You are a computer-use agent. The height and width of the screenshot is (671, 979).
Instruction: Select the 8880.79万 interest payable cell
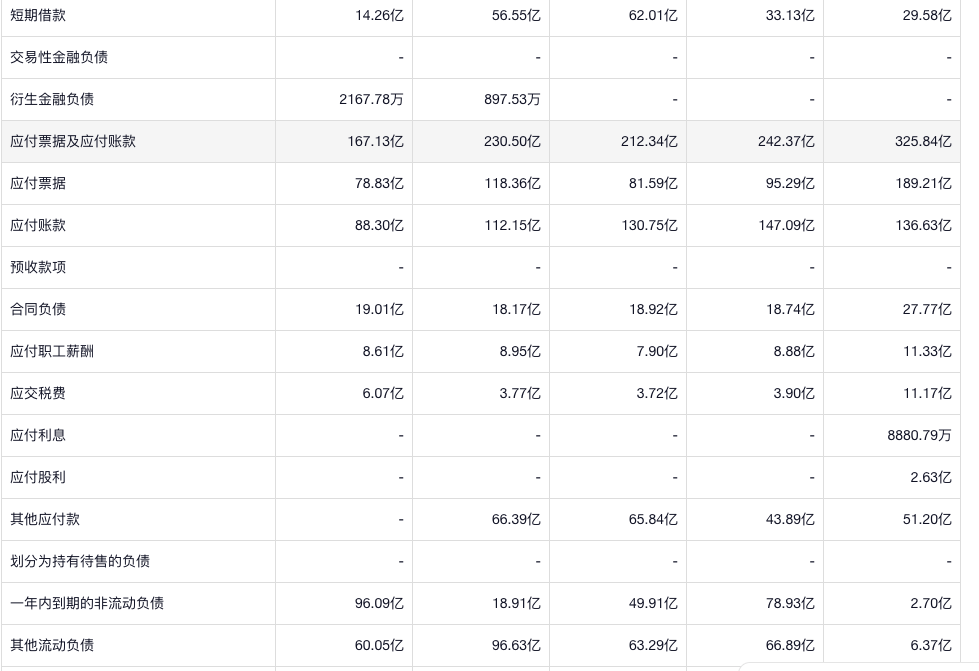coord(919,435)
